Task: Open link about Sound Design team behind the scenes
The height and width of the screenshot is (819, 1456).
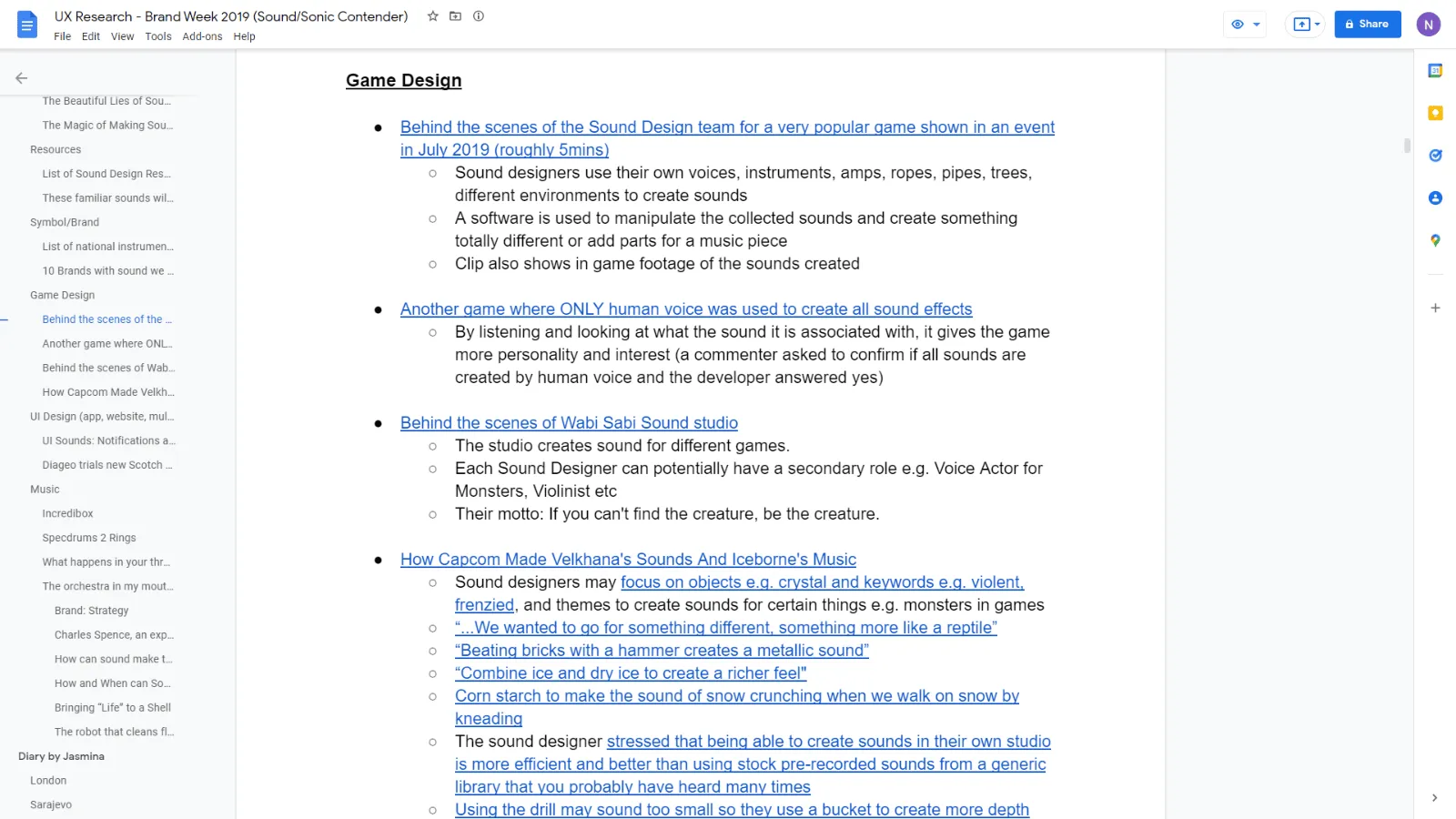Action: (x=727, y=138)
